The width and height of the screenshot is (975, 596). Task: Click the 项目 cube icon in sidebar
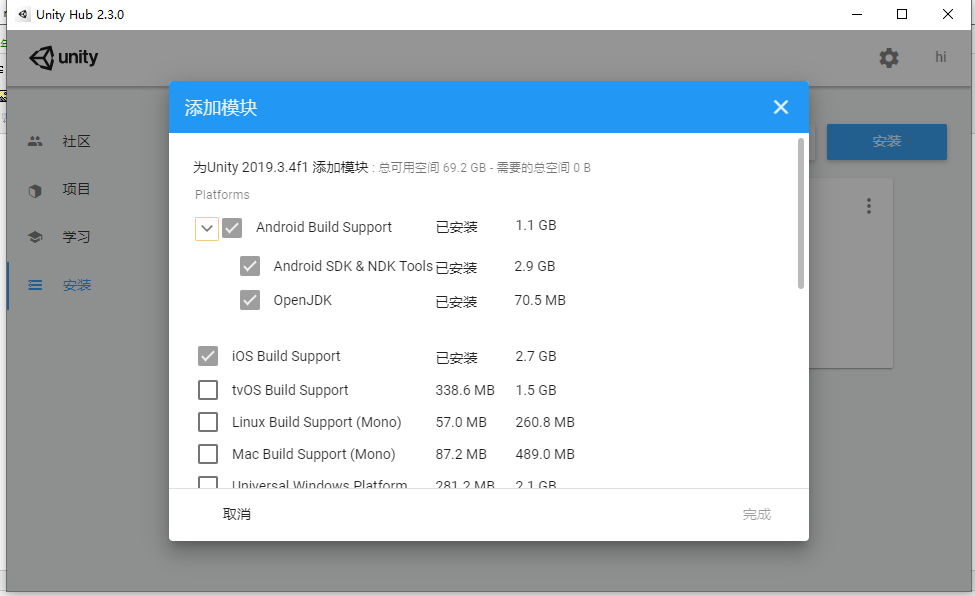point(35,190)
